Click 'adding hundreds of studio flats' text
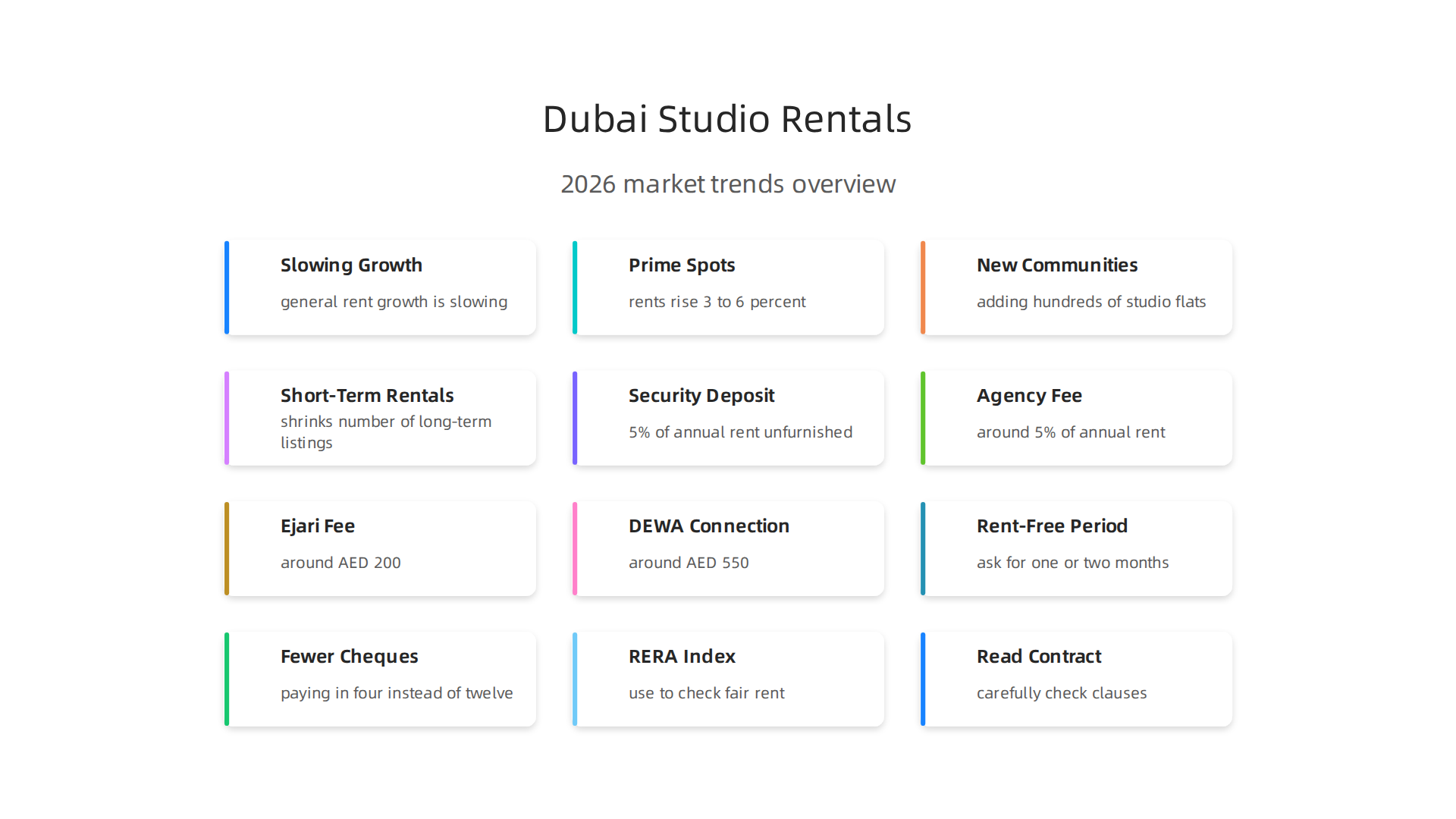The width and height of the screenshot is (1456, 819). [x=1091, y=302]
